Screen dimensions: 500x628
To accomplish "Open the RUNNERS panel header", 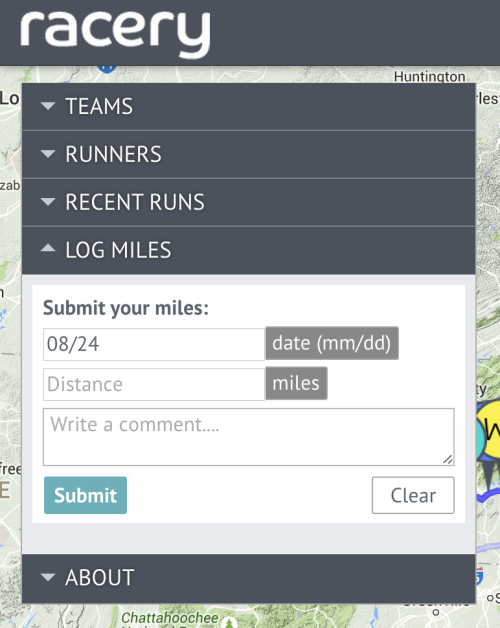I will click(249, 155).
